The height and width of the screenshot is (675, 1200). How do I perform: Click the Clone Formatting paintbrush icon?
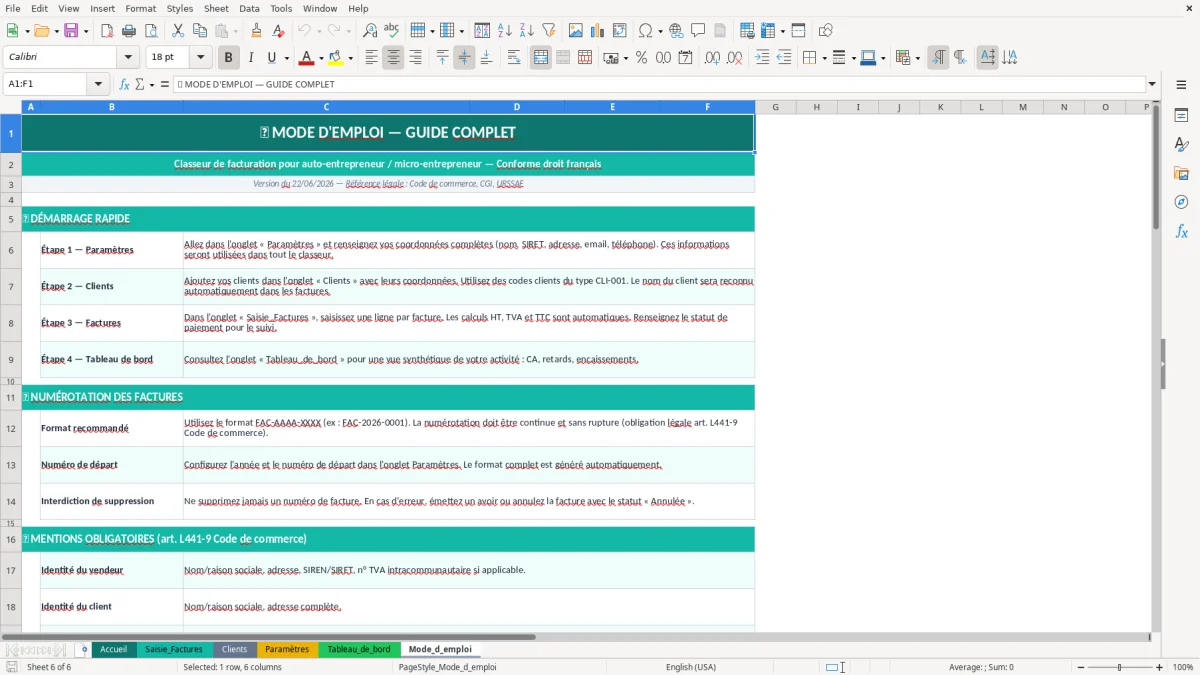pos(257,31)
